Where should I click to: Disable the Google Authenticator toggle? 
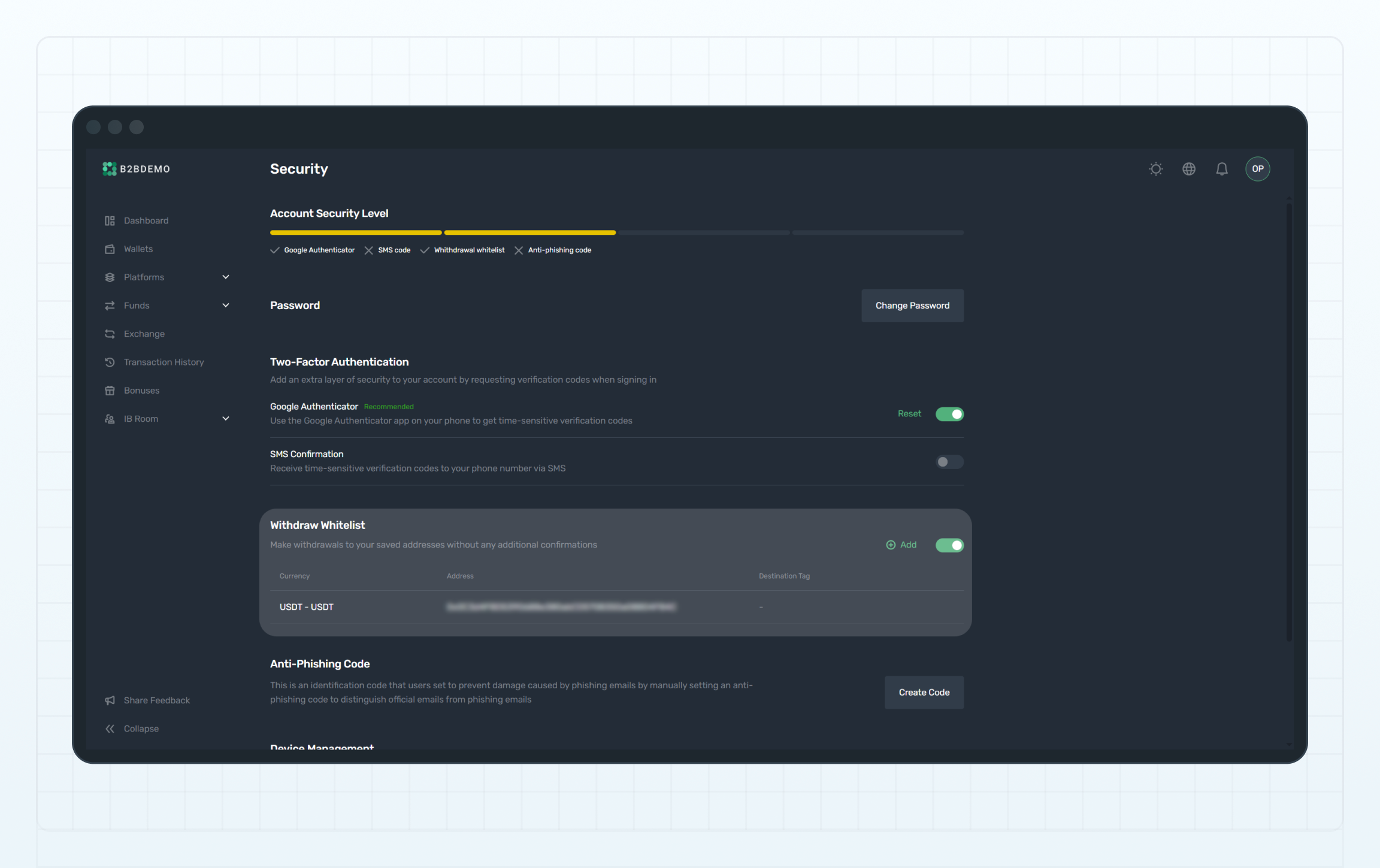(x=949, y=413)
